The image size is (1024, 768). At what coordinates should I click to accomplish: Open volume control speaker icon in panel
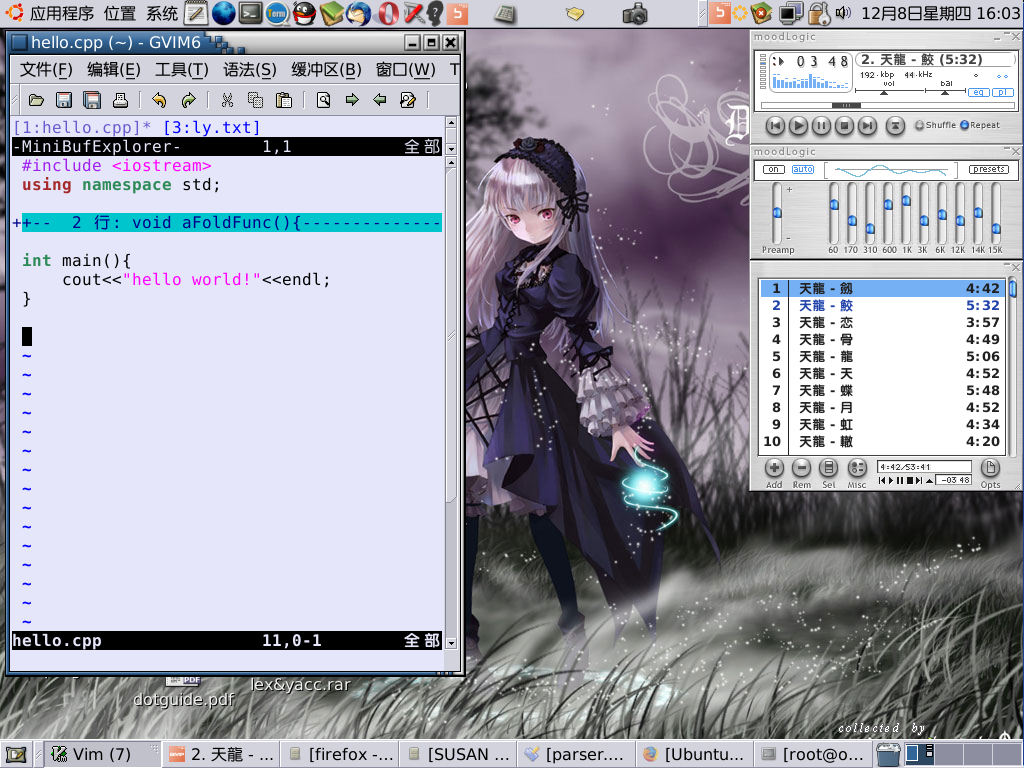click(x=842, y=12)
